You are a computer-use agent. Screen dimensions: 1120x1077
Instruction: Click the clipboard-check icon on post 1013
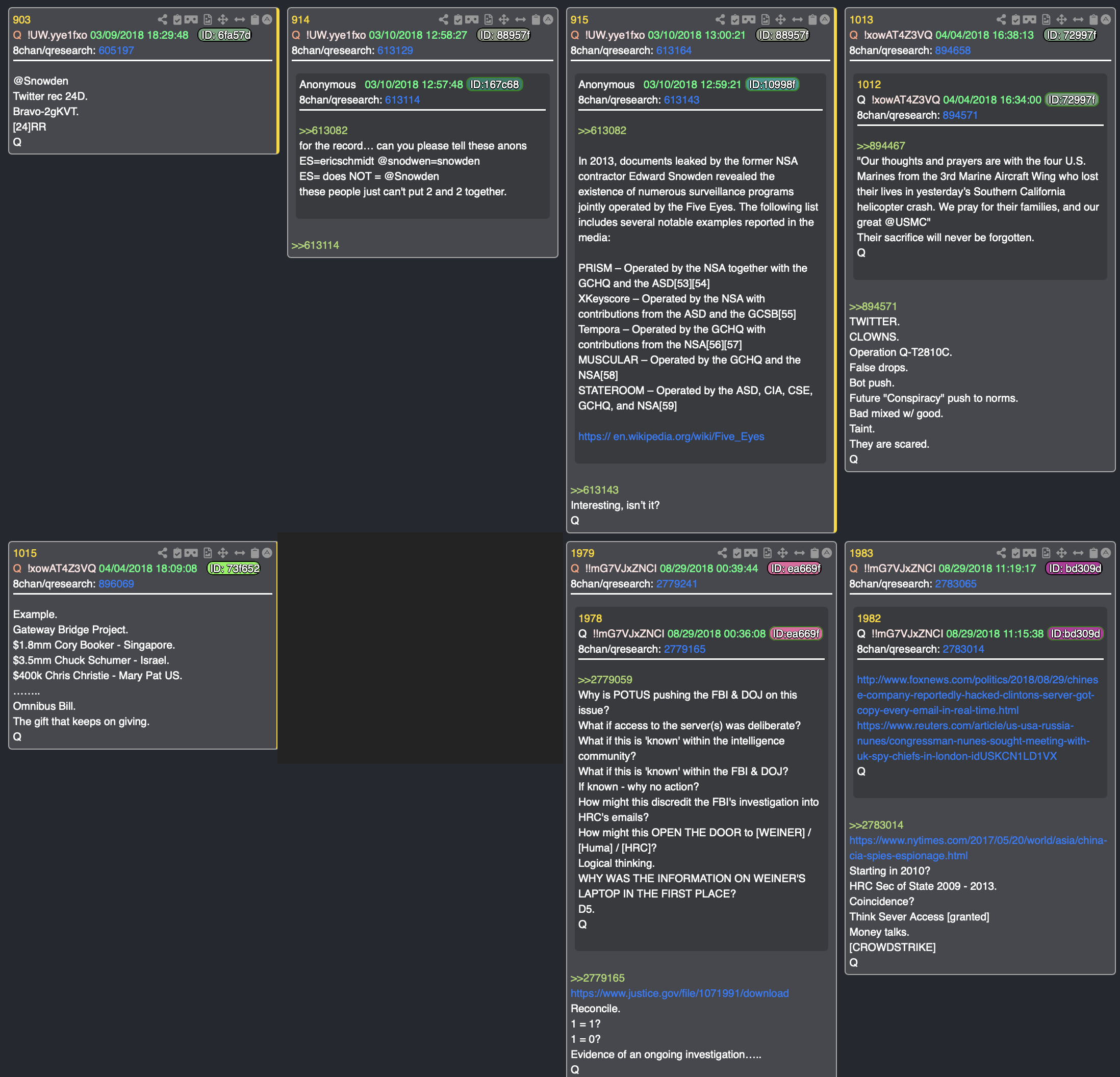pos(1016,20)
